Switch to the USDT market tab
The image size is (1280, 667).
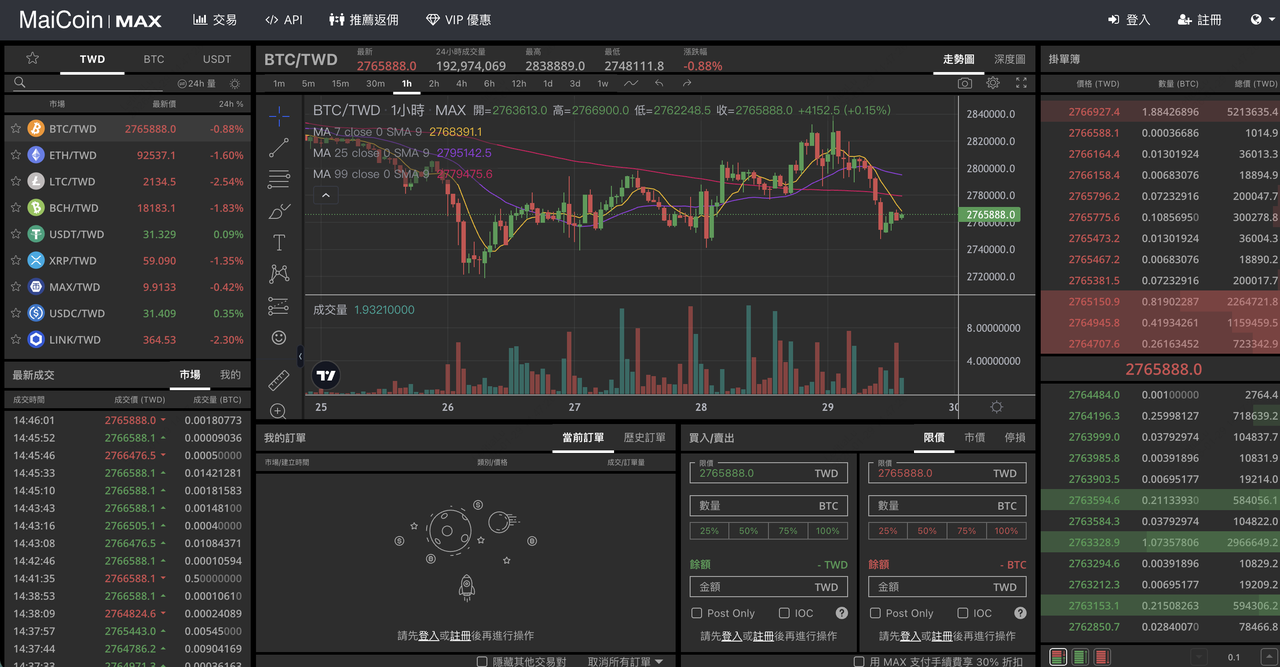(216, 59)
